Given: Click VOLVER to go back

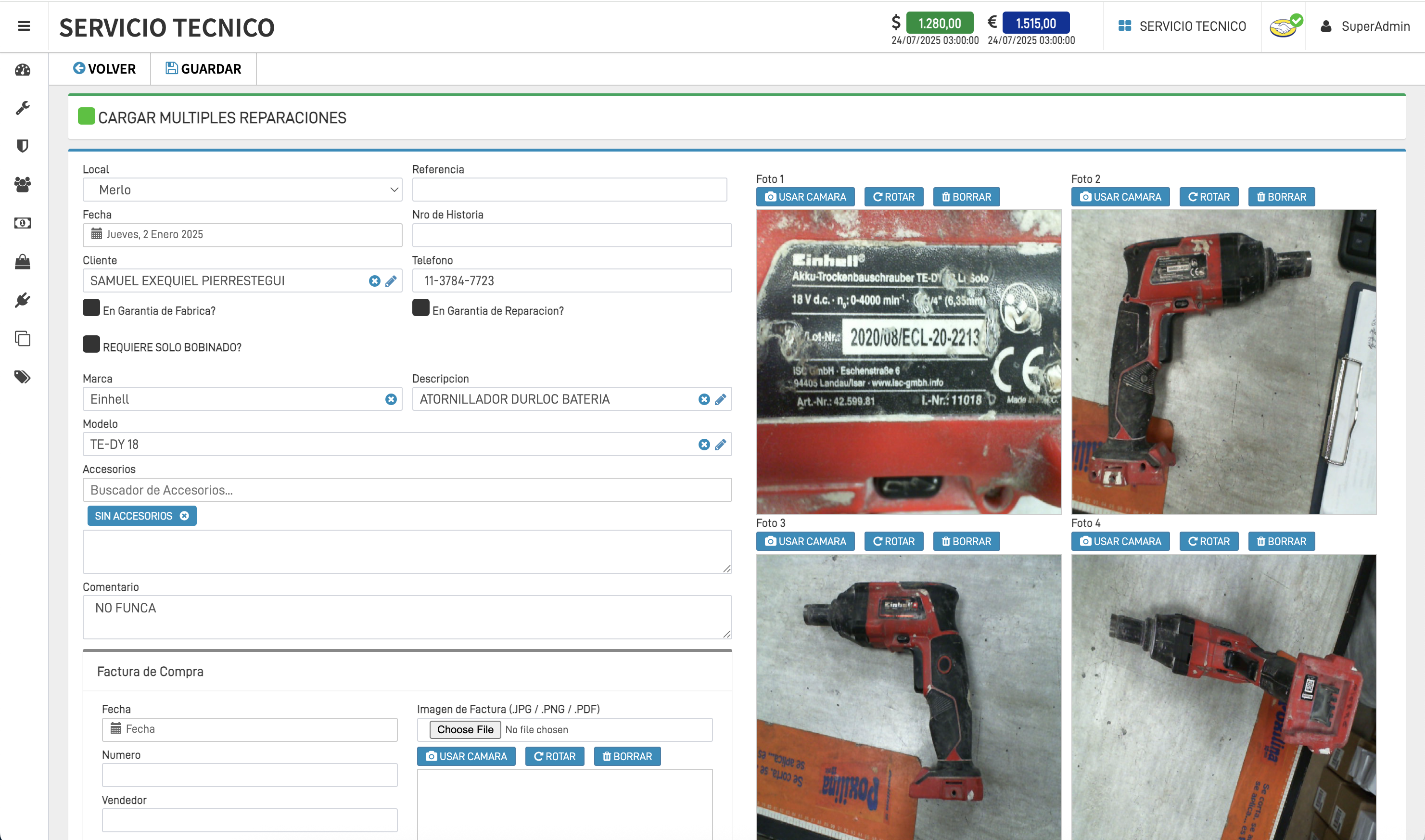Looking at the screenshot, I should [x=104, y=69].
